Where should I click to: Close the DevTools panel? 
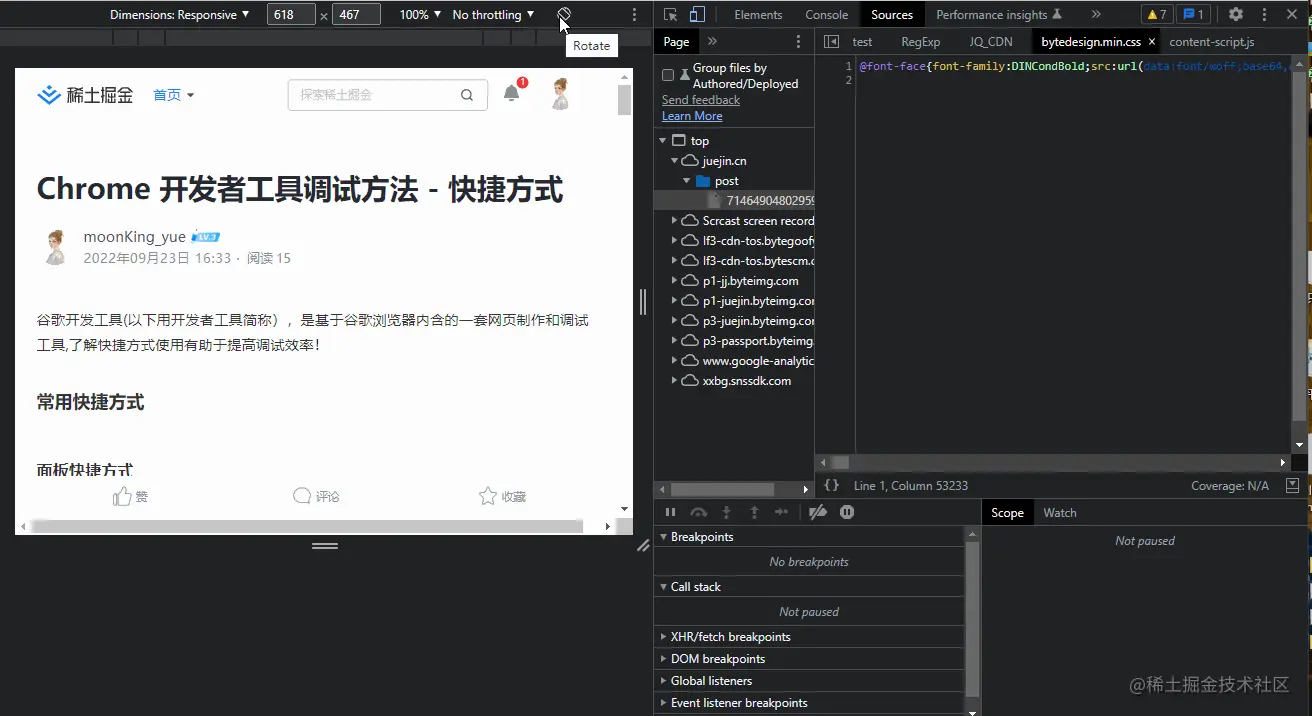1291,15
